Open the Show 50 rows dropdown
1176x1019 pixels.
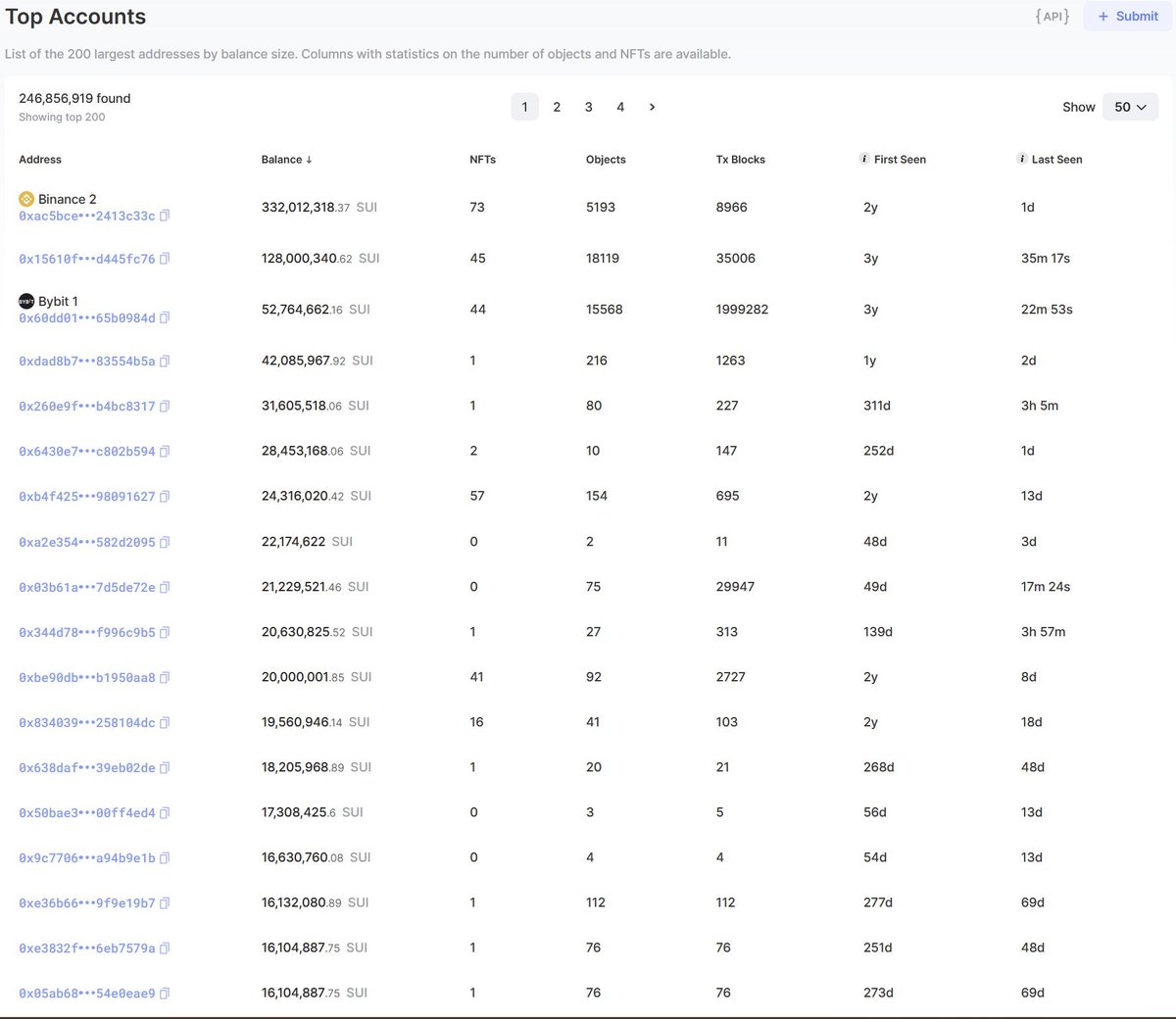1131,107
